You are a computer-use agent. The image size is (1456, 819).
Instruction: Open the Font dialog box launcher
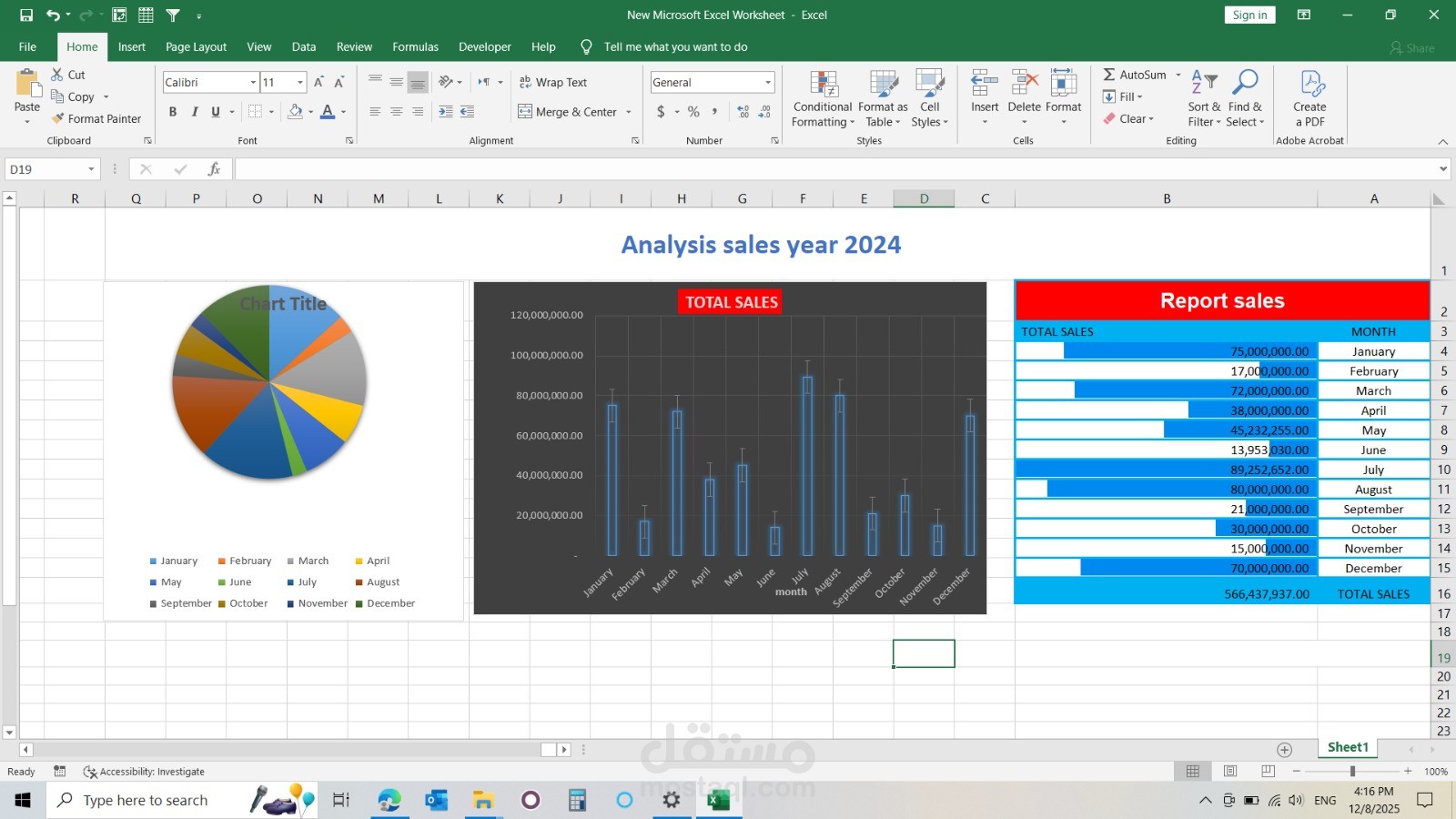[x=349, y=141]
